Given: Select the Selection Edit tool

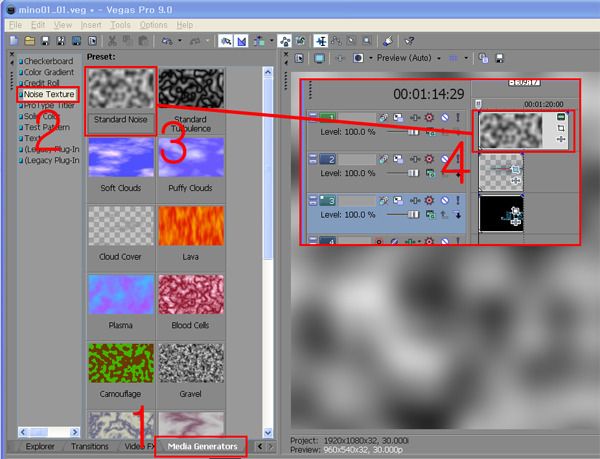Looking at the screenshot, I should click(351, 41).
